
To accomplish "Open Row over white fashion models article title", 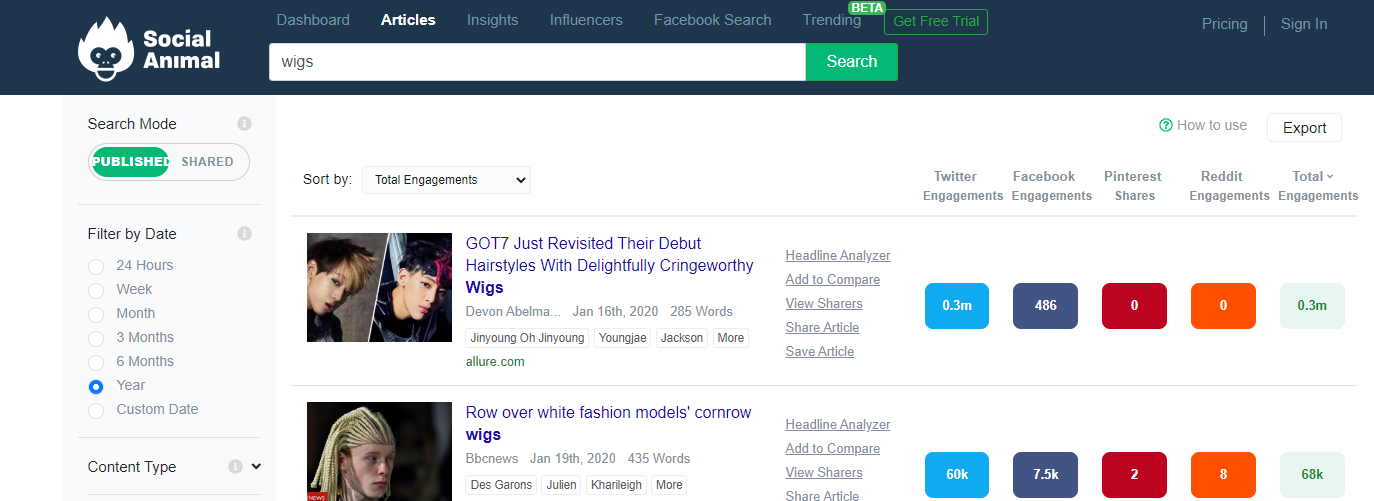I will [608, 424].
